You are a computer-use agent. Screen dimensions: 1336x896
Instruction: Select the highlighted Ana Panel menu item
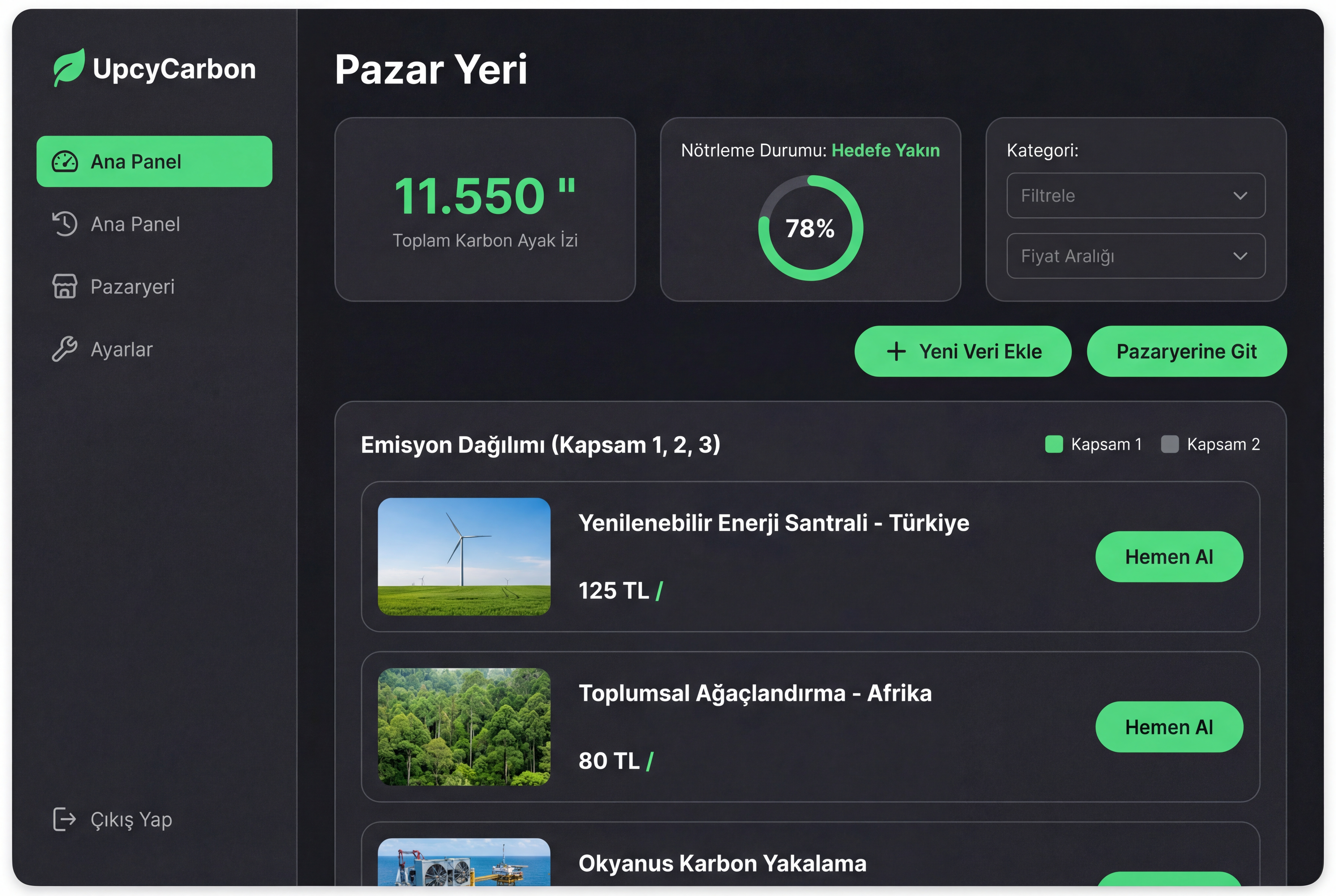point(154,162)
